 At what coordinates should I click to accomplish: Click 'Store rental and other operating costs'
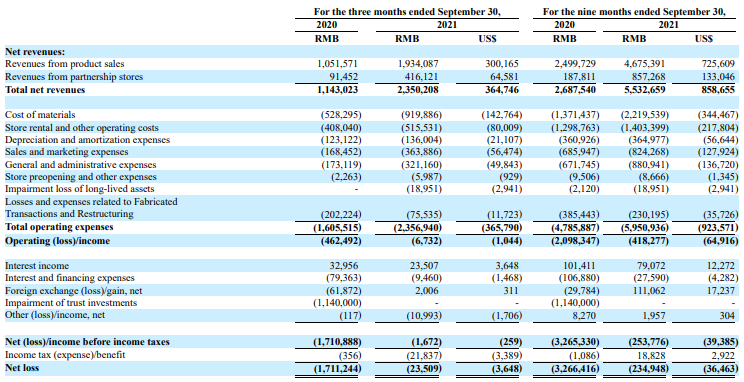82,128
